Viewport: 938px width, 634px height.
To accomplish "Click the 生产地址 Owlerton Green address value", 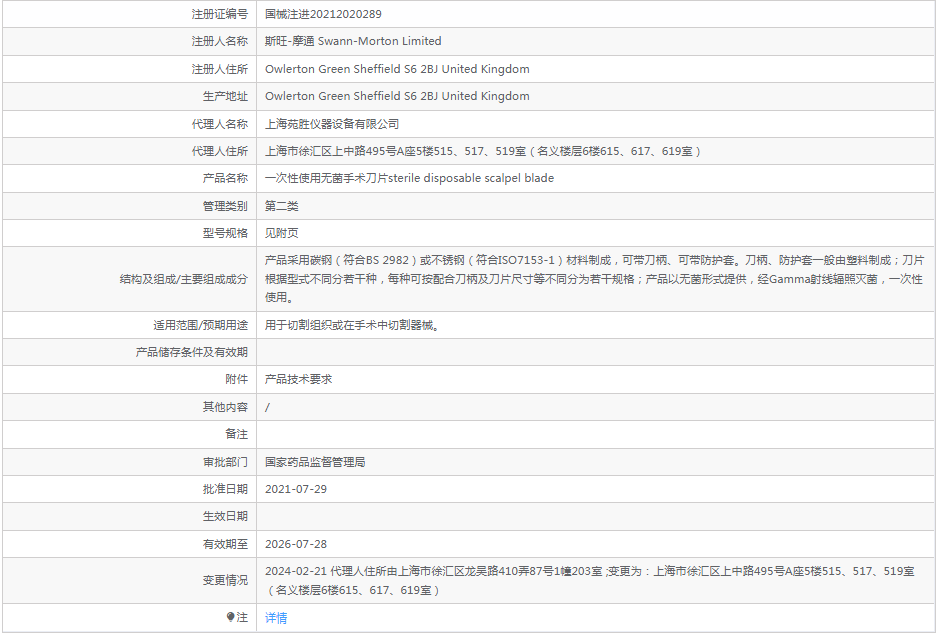I will click(397, 96).
